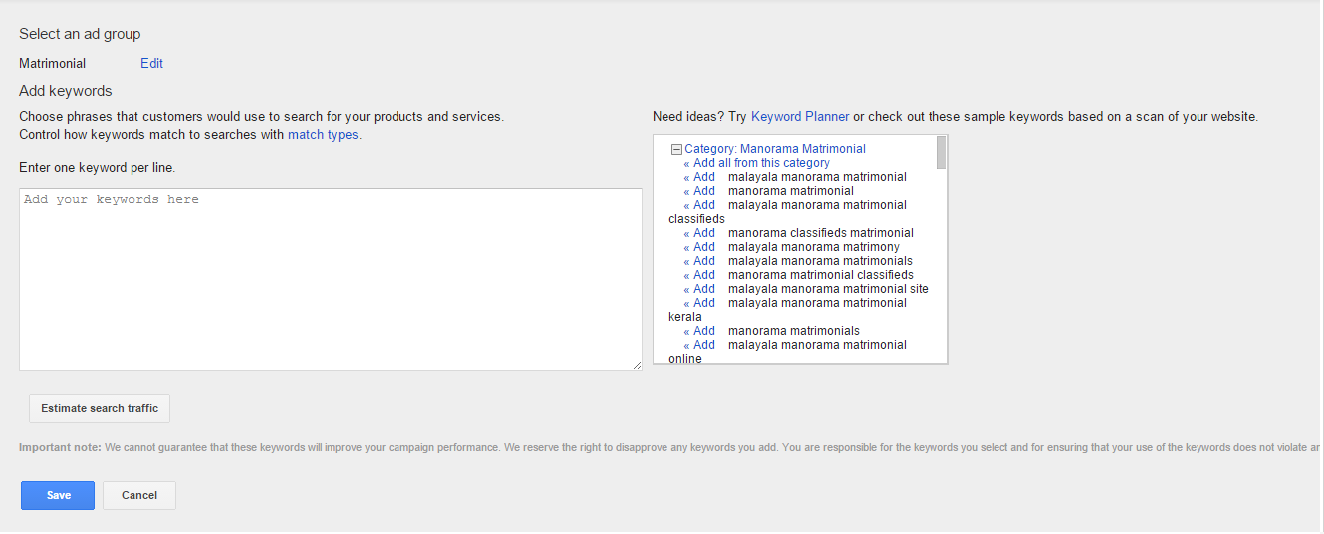This screenshot has width=1324, height=534.
Task: Add keyword malayala manorama matrimonials
Action: coord(699,261)
